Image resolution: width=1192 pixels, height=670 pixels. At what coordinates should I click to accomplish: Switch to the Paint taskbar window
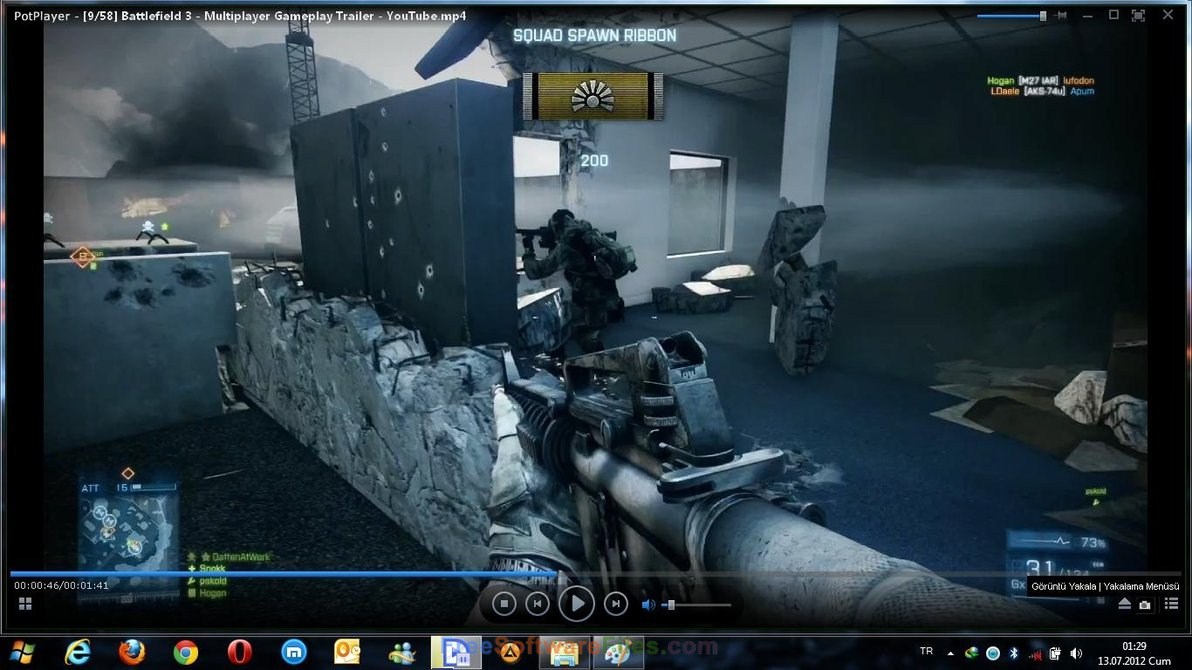(618, 653)
